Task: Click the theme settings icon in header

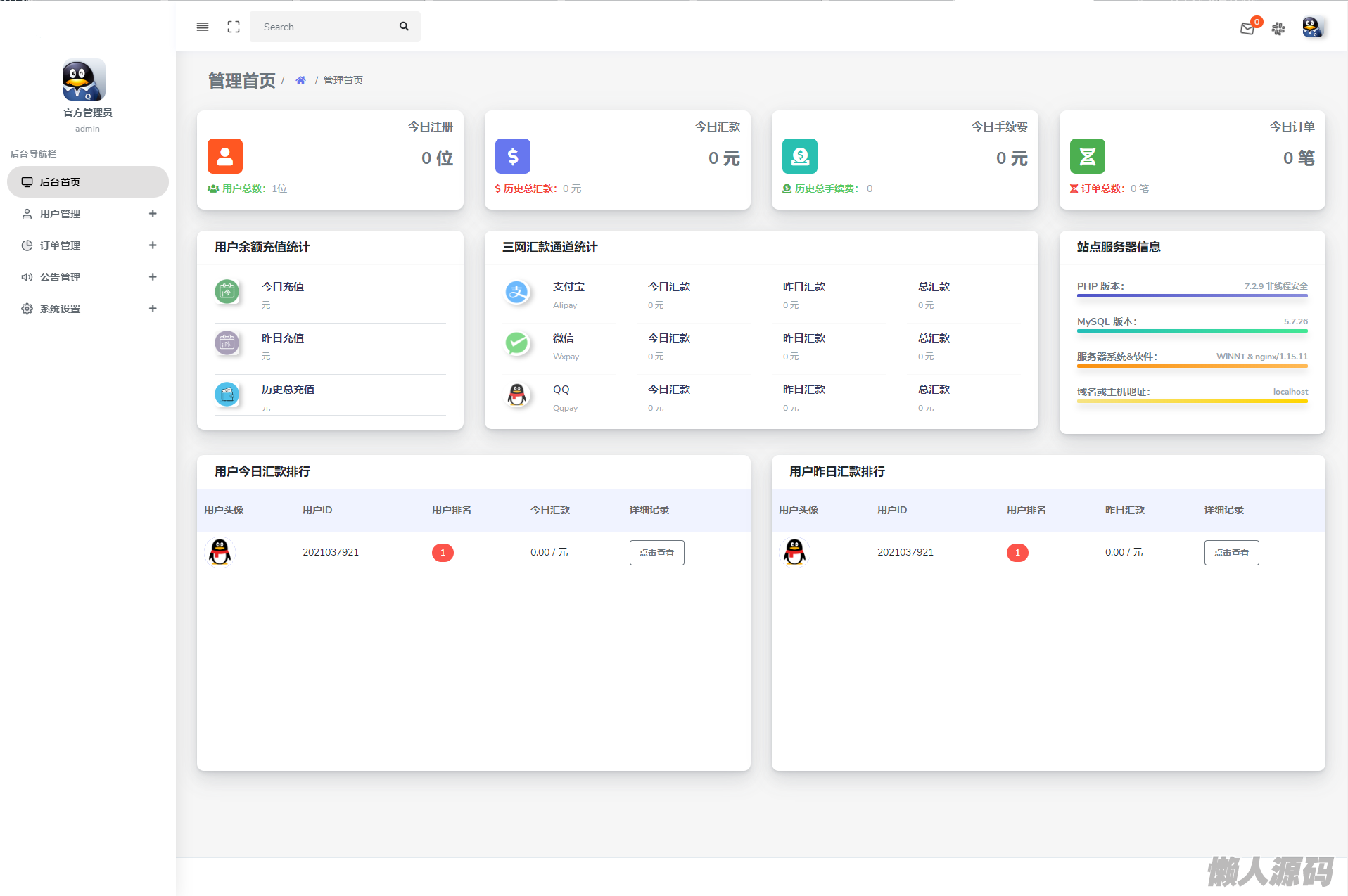Action: point(1278,28)
